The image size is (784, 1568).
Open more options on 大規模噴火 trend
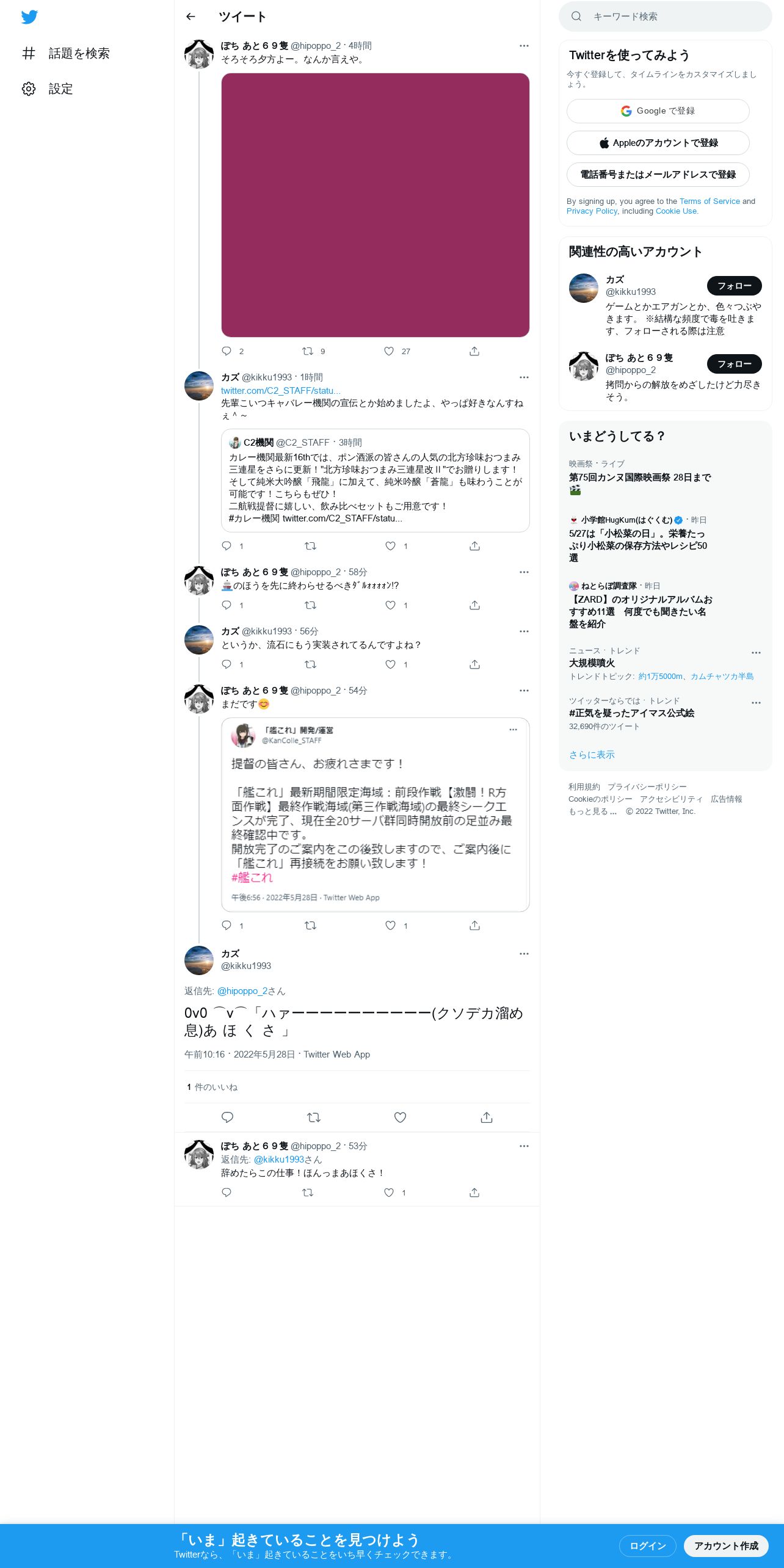[756, 653]
